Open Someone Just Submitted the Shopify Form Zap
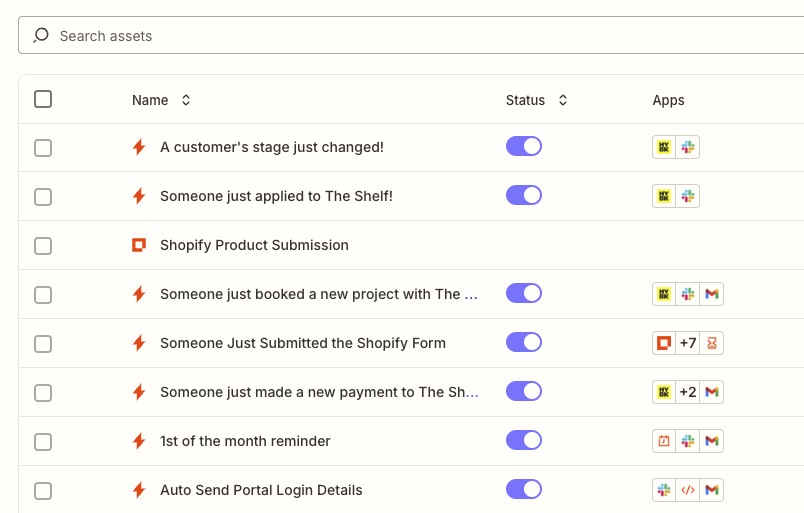The height and width of the screenshot is (513, 804). click(303, 343)
